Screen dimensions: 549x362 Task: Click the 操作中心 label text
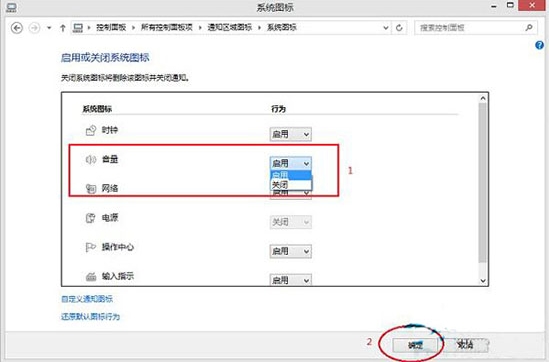click(118, 247)
